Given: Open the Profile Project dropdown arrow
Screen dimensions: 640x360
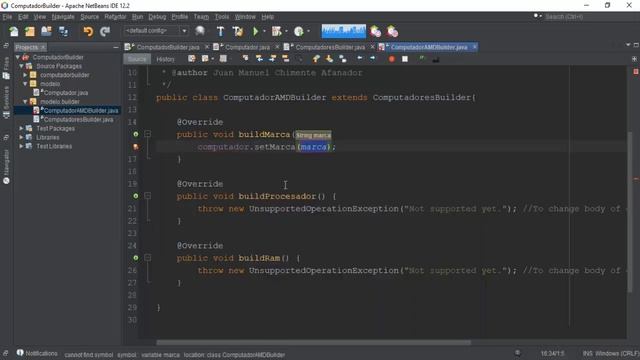Looking at the screenshot, I should point(308,31).
